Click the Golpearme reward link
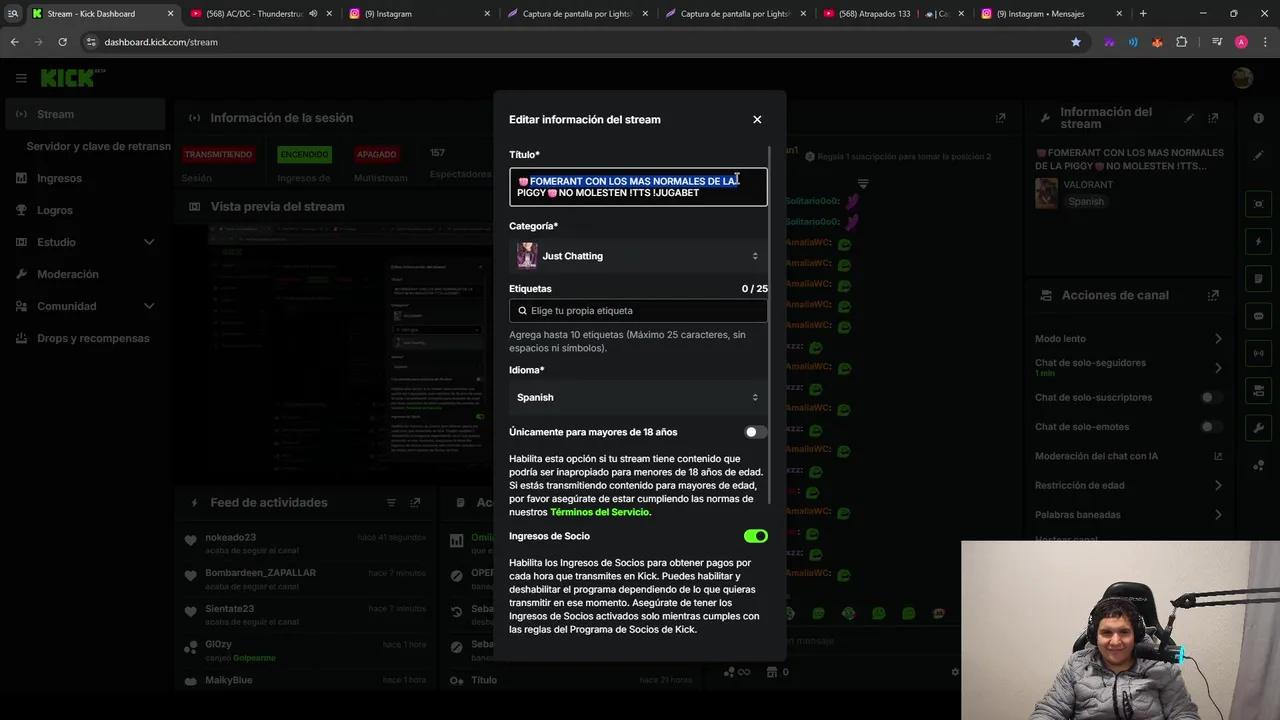The height and width of the screenshot is (720, 1280). coord(254,658)
